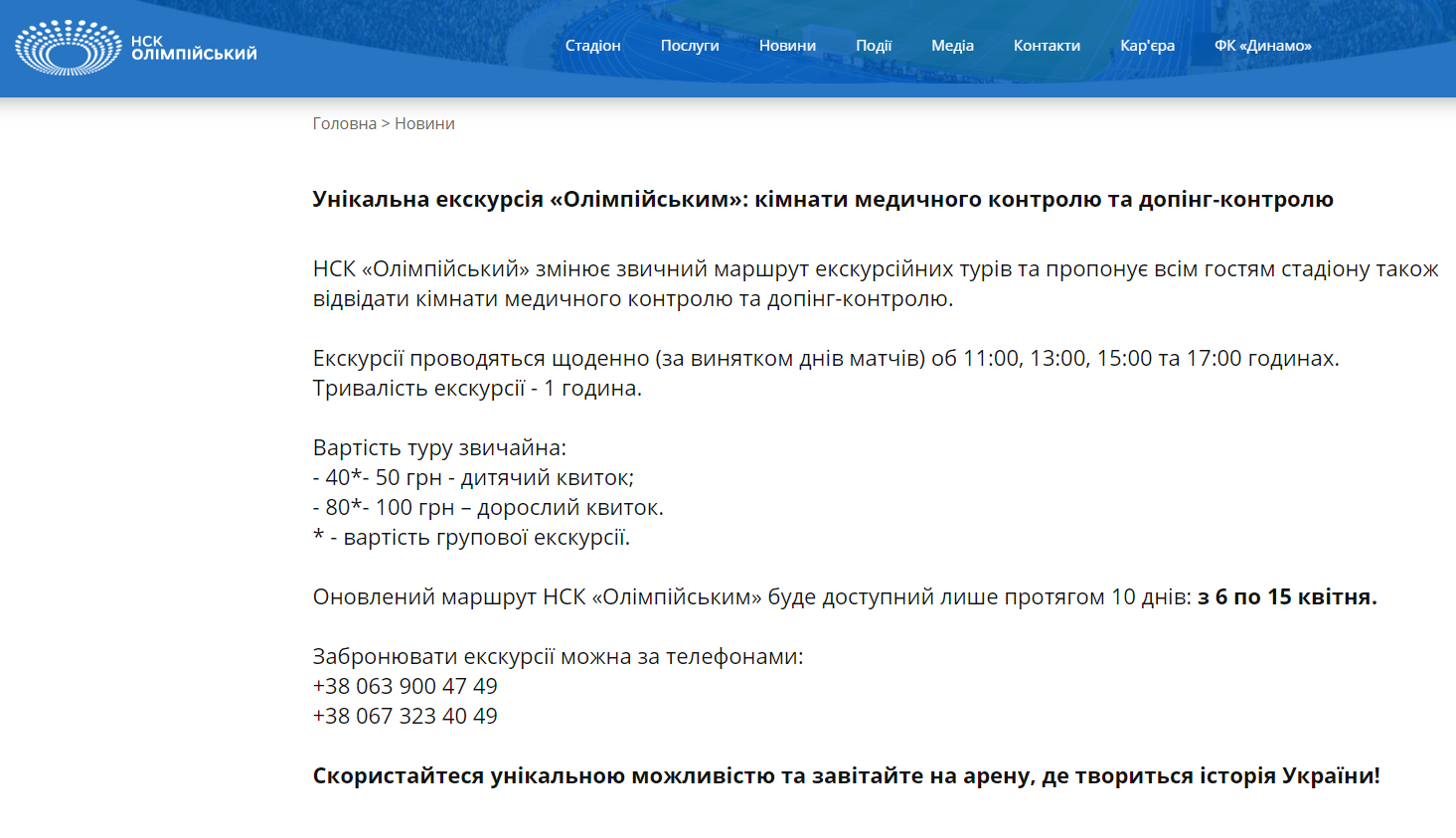Open the Стадіон menu

tap(592, 45)
